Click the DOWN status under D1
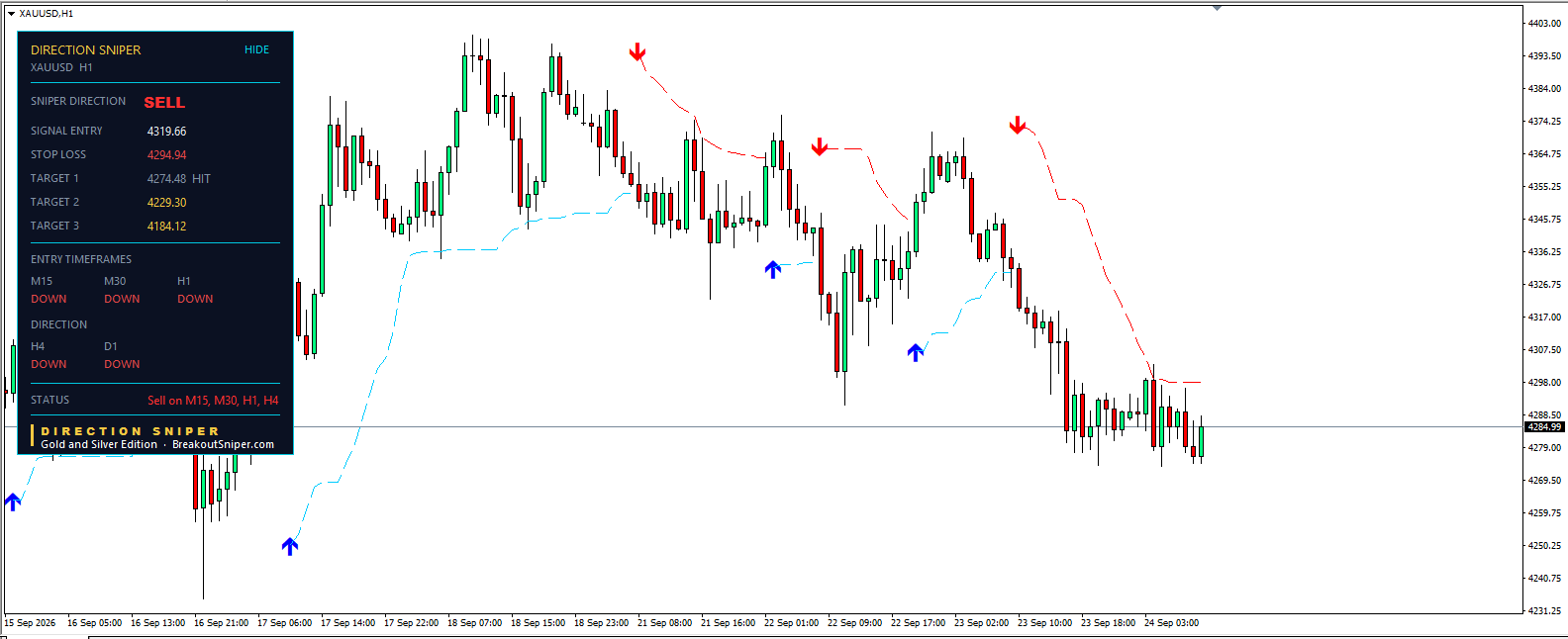1568x639 pixels. [122, 364]
